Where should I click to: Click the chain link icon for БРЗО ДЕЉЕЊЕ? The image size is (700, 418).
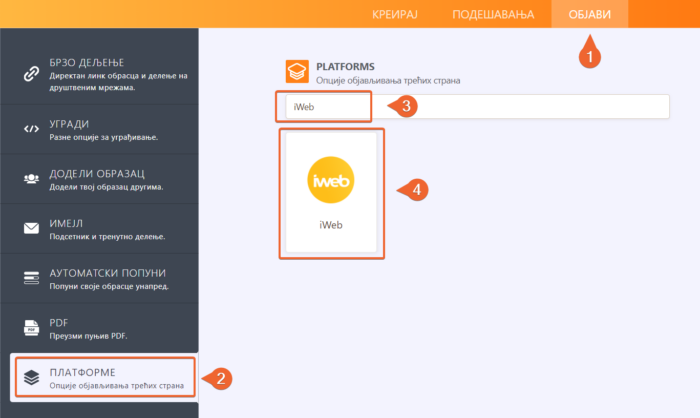click(x=31, y=74)
